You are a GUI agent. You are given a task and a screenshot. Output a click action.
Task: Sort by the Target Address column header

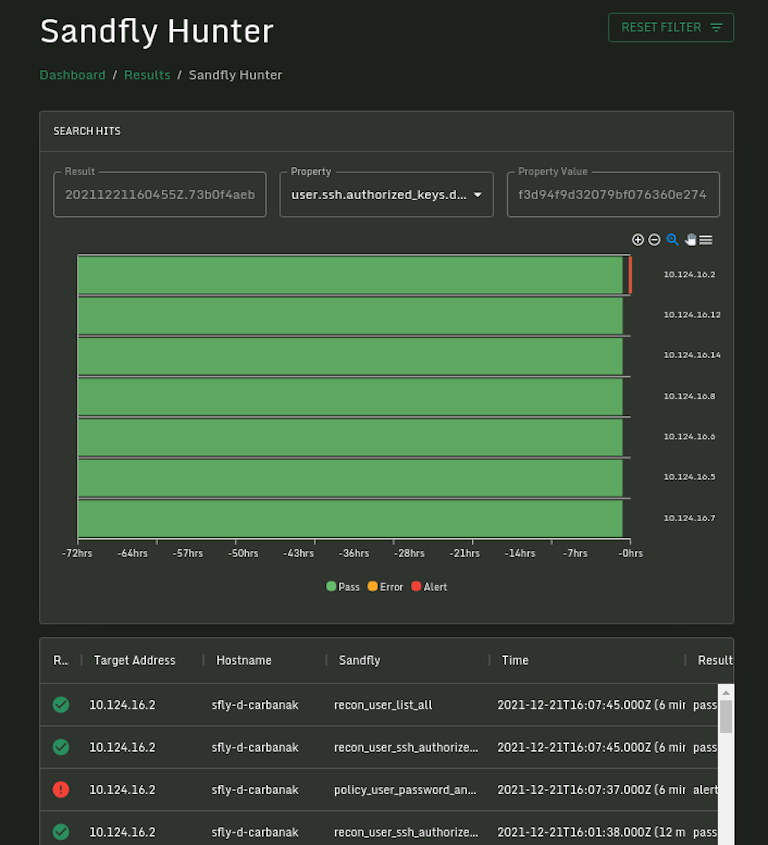pos(134,660)
